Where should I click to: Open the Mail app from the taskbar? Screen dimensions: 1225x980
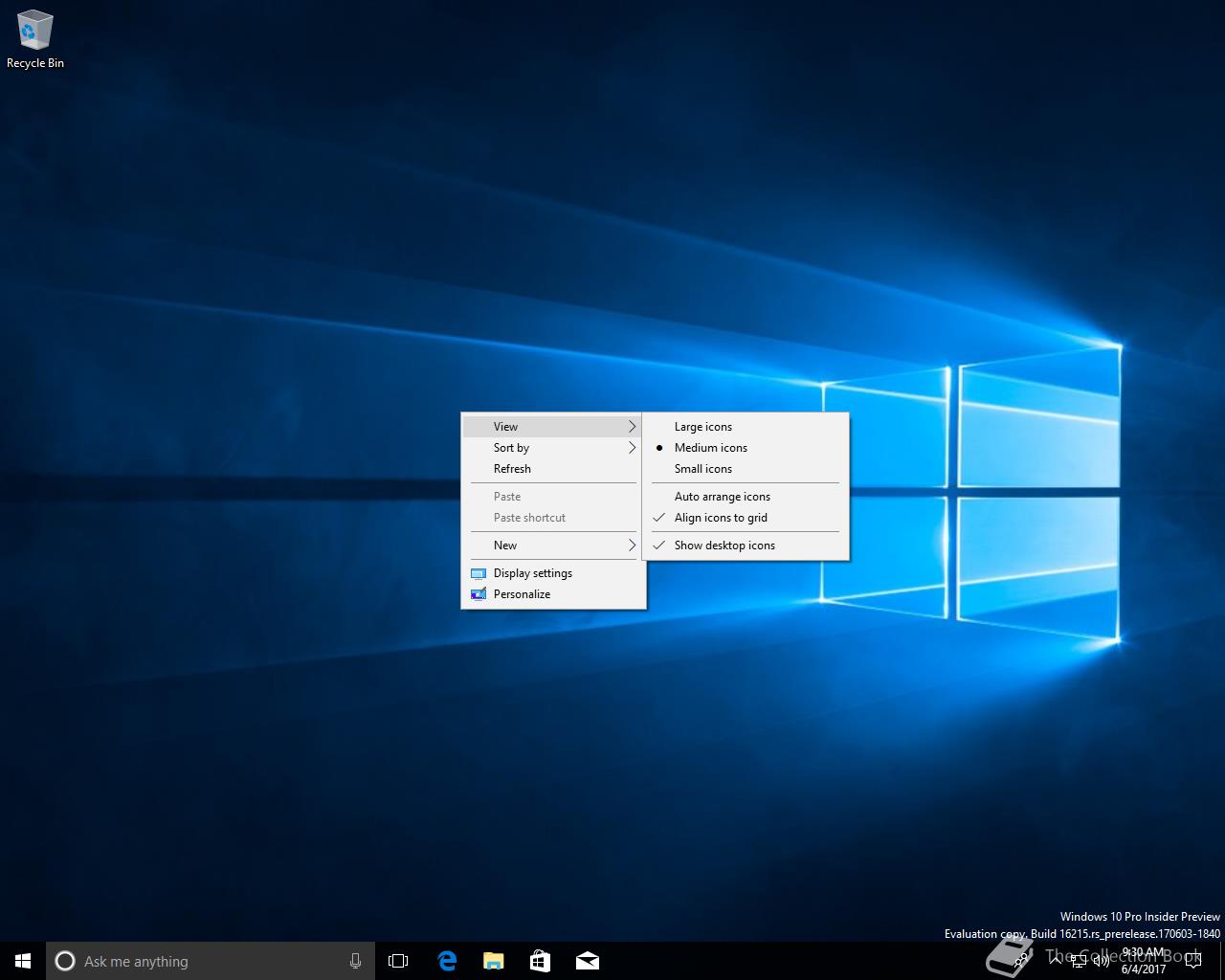587,961
